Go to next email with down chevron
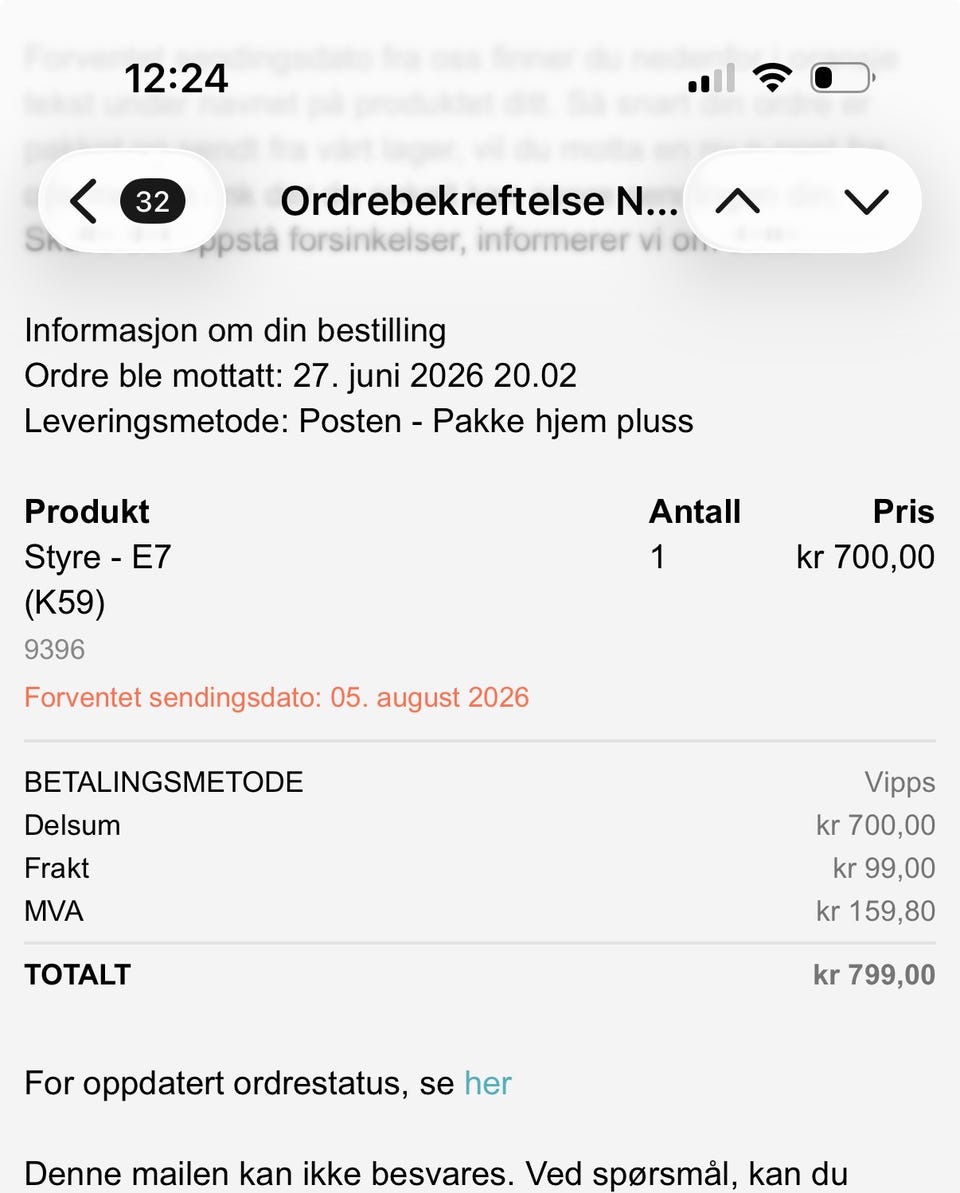 pos(866,202)
